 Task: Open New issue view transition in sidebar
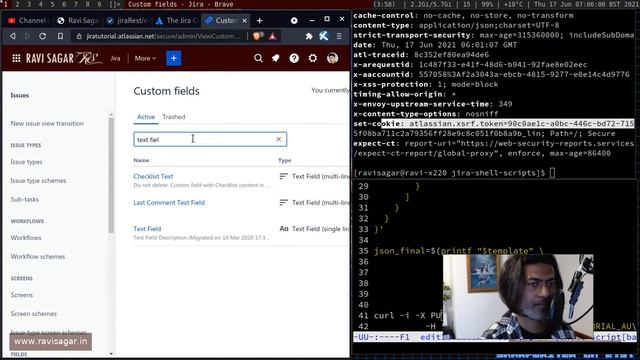tap(47, 123)
